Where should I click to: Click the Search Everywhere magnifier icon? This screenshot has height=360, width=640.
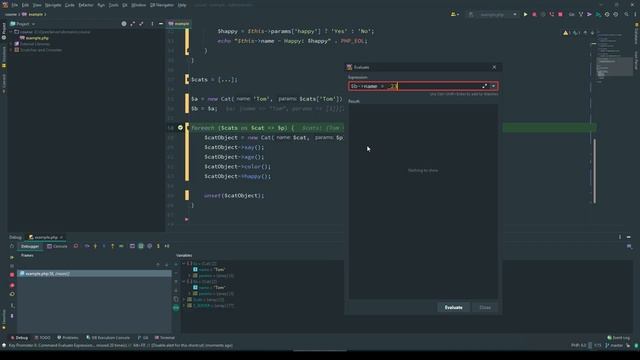(627, 15)
